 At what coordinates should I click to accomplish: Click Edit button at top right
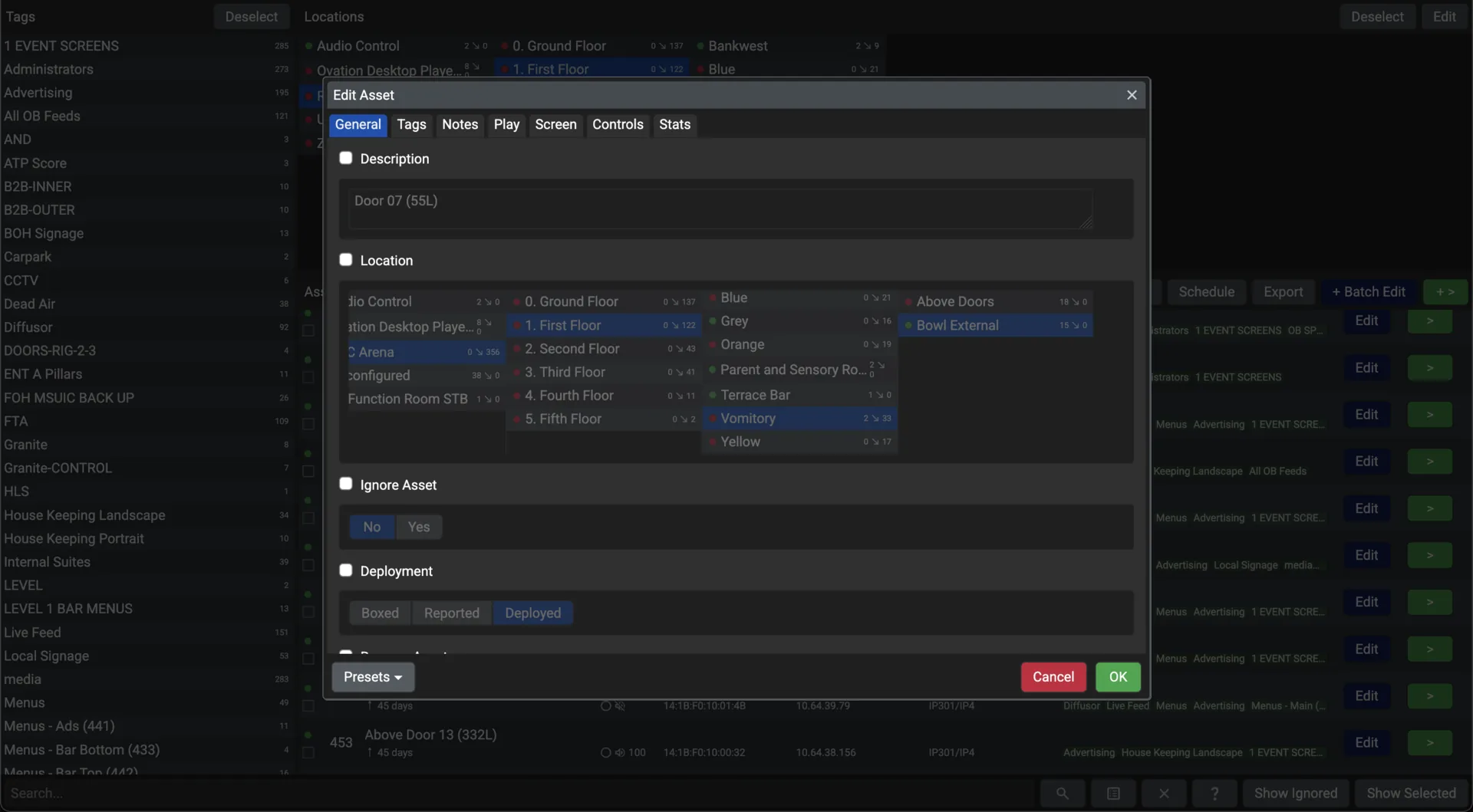pos(1445,17)
